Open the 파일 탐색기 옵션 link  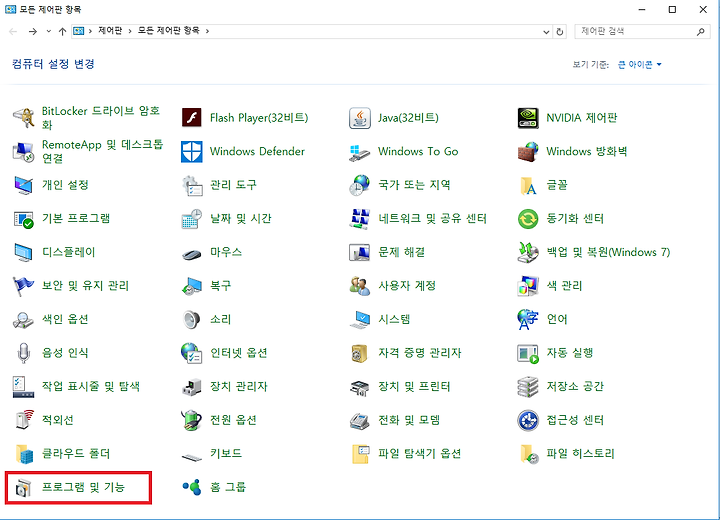[x=419, y=454]
